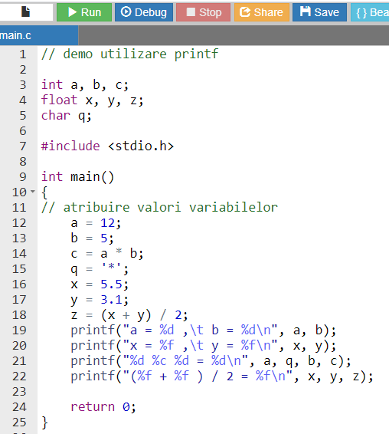The width and height of the screenshot is (389, 435).
Task: Click the 'float x, y, z;' declaration
Action: (x=92, y=100)
